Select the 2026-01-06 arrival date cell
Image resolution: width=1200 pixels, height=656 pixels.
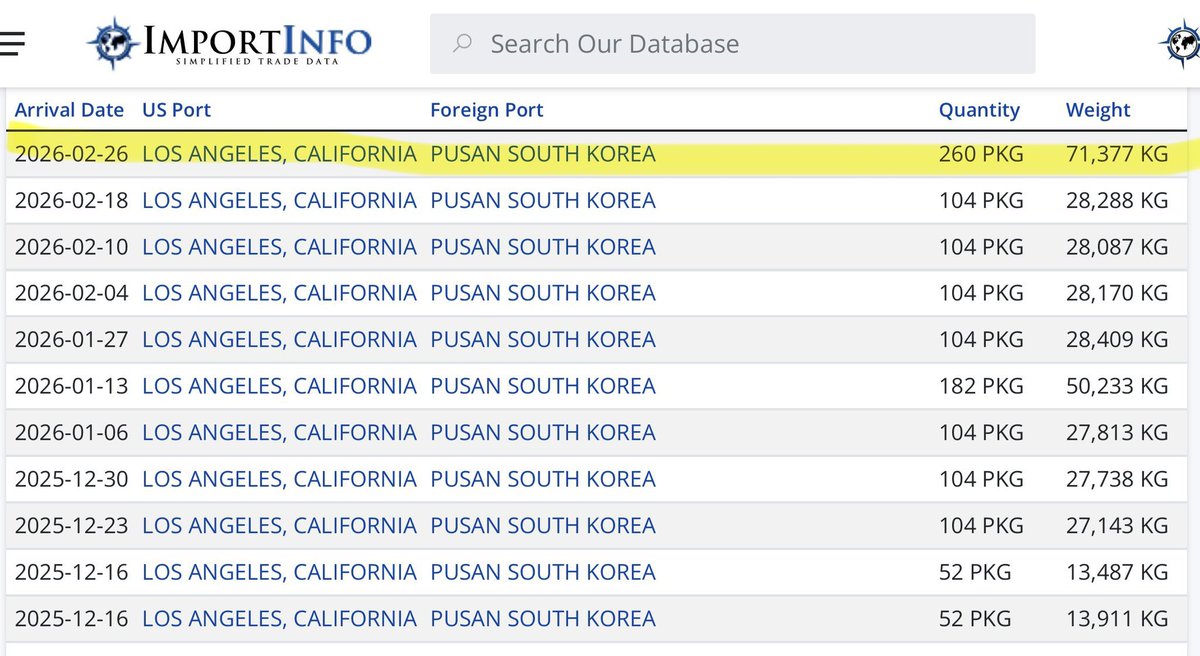point(71,432)
